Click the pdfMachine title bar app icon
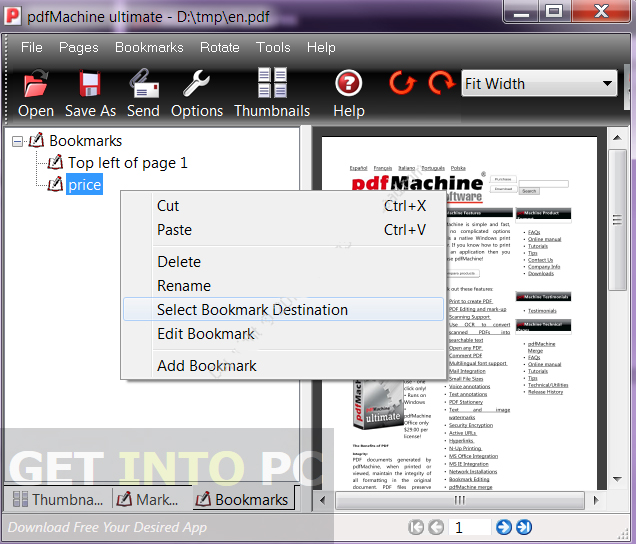Image resolution: width=636 pixels, height=544 pixels. [12, 16]
